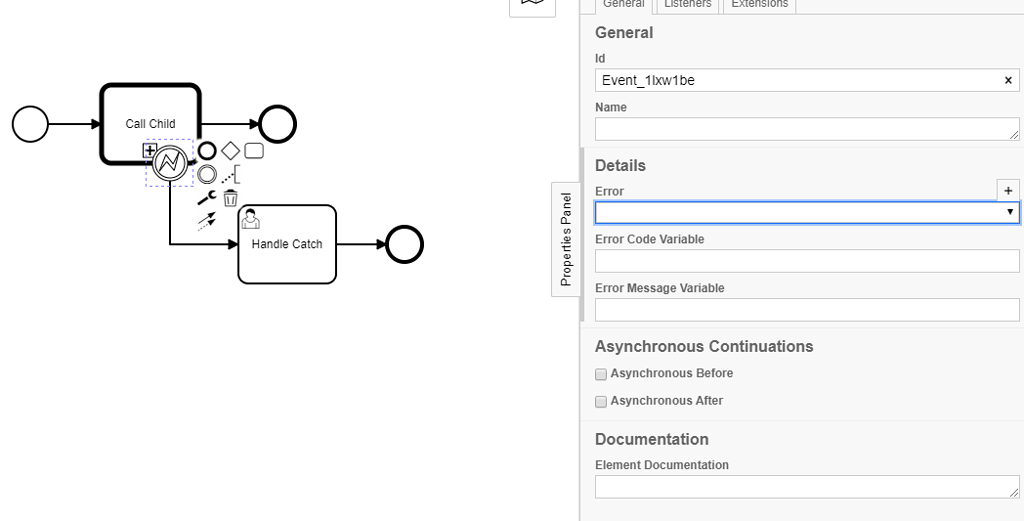Switch to the Listeners tab
Image resolution: width=1024 pixels, height=521 pixels.
pyautogui.click(x=688, y=5)
